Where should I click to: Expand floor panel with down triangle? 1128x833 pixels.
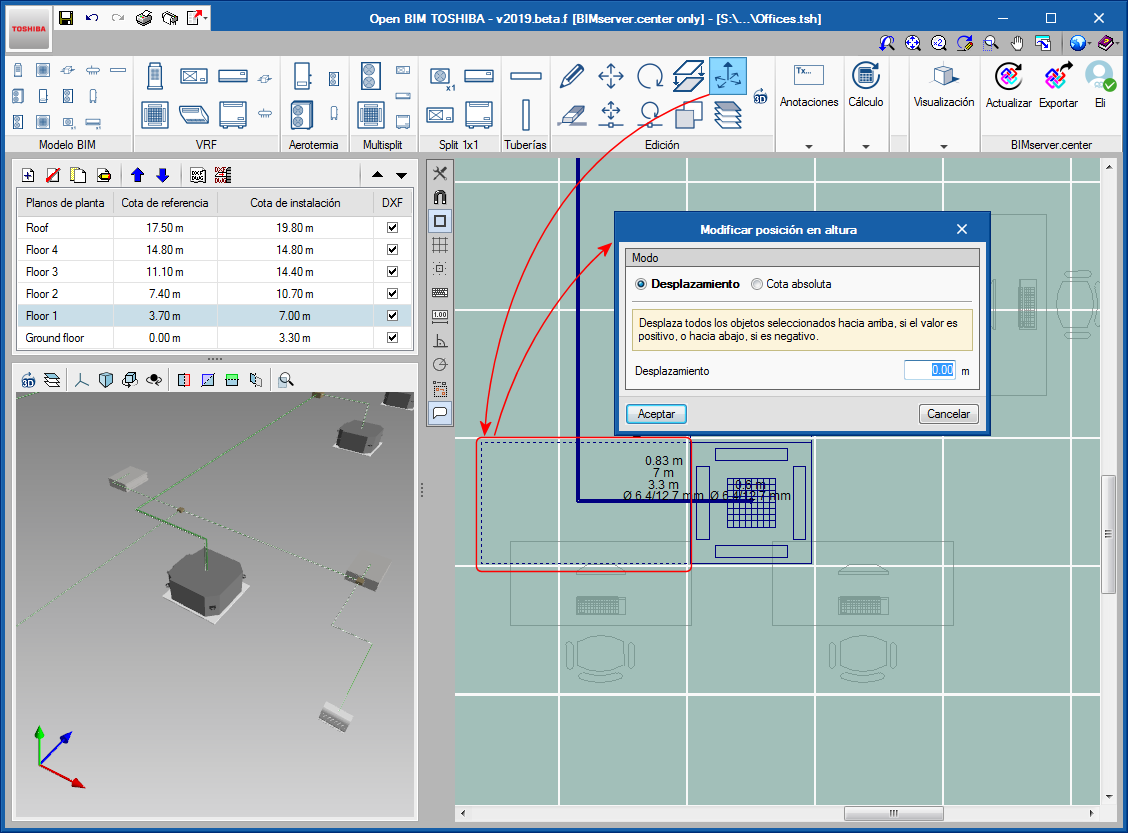(x=401, y=175)
